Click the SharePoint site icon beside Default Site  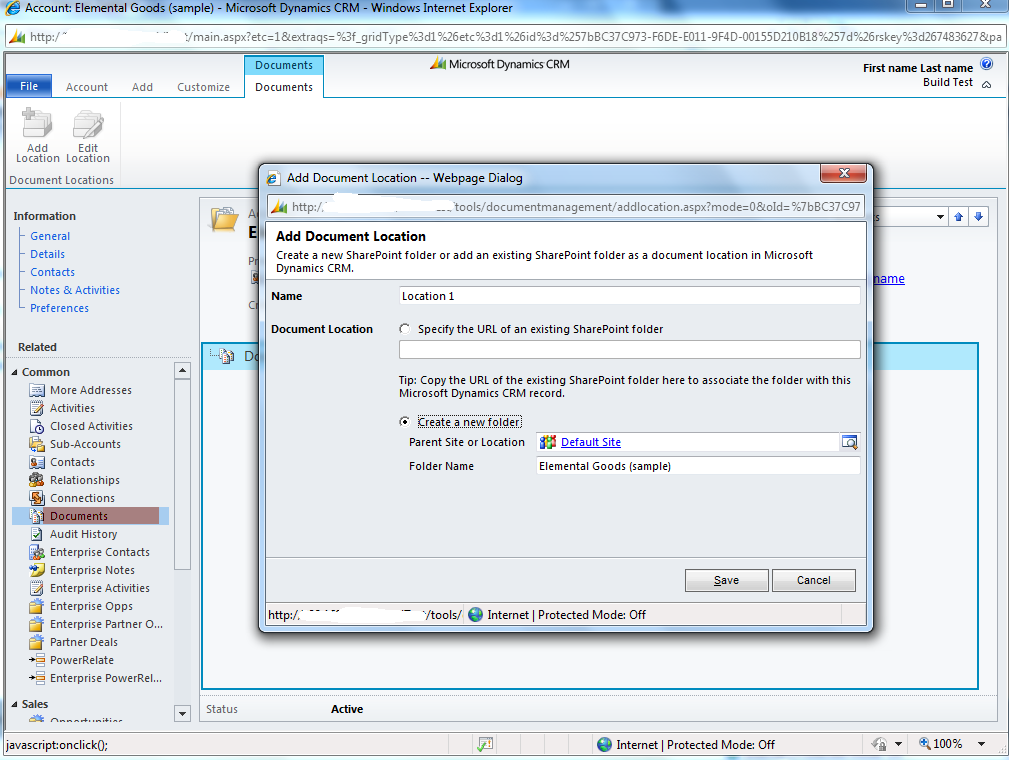pyautogui.click(x=545, y=442)
